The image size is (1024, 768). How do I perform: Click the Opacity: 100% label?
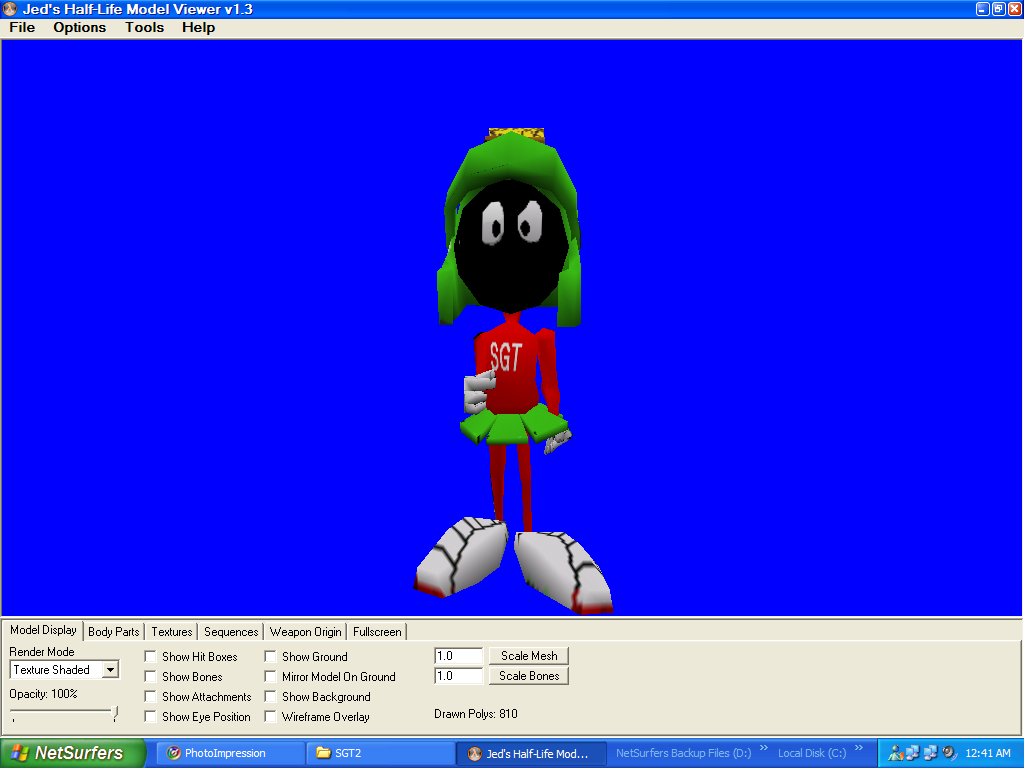(x=43, y=694)
